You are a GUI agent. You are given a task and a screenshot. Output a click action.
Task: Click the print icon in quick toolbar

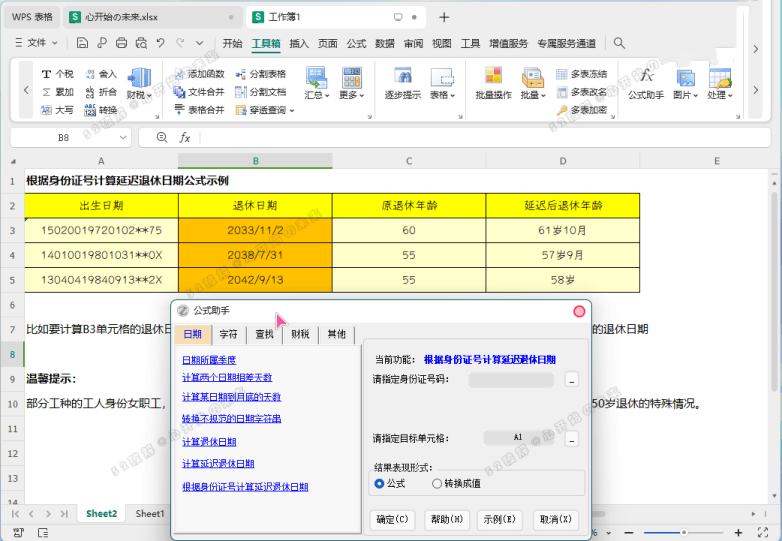[x=121, y=43]
